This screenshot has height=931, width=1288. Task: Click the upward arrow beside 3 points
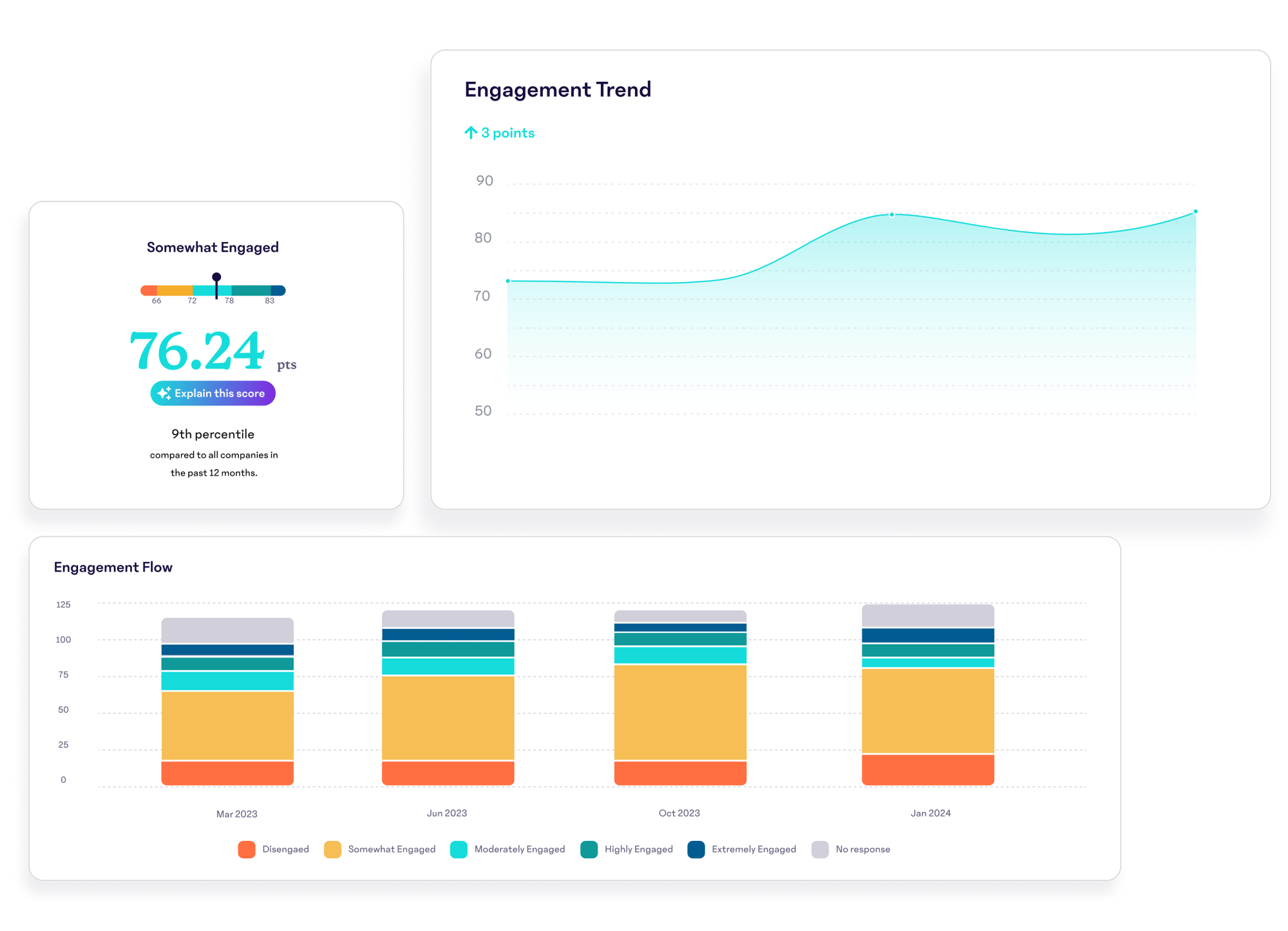(x=471, y=133)
